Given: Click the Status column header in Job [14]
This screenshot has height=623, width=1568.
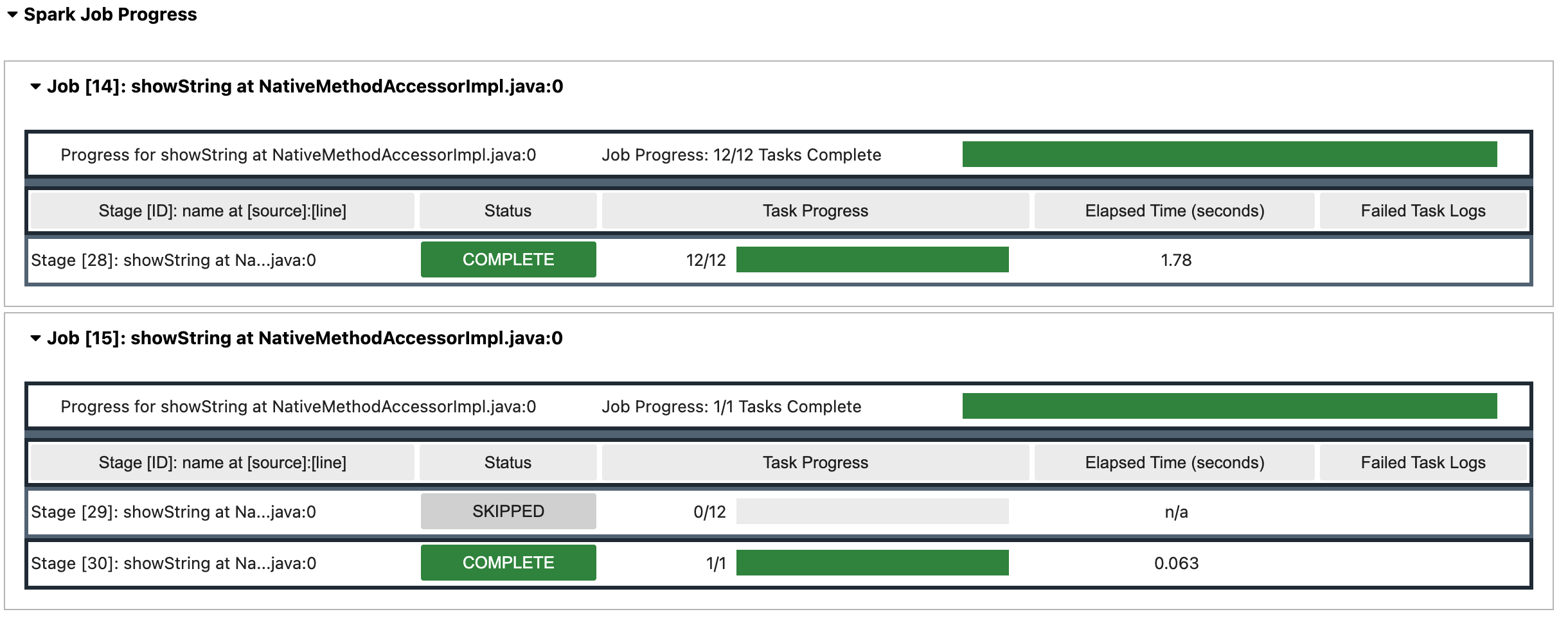Looking at the screenshot, I should (x=508, y=211).
